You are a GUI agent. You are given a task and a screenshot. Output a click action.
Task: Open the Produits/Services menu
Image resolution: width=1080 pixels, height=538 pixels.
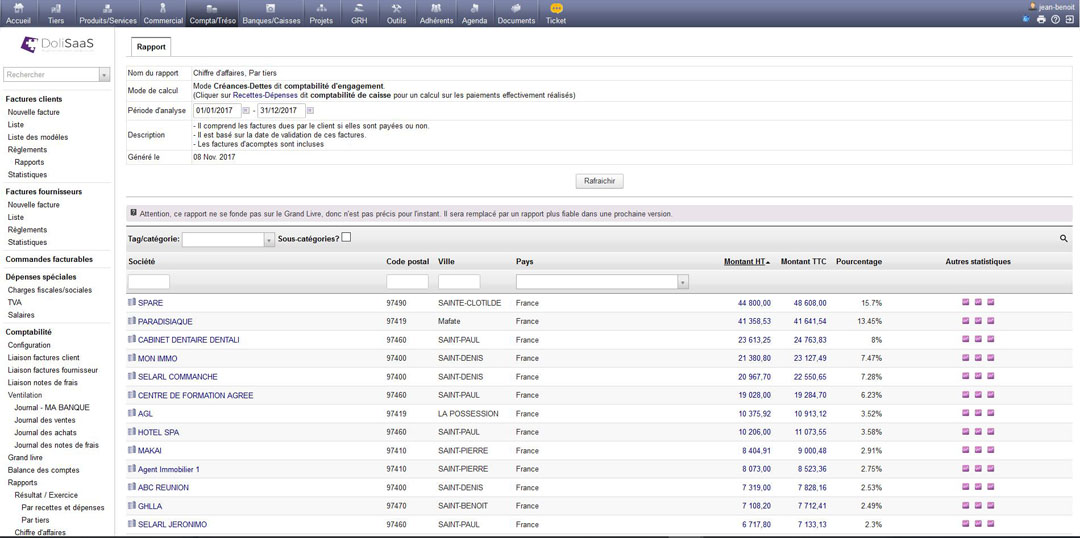coord(107,14)
